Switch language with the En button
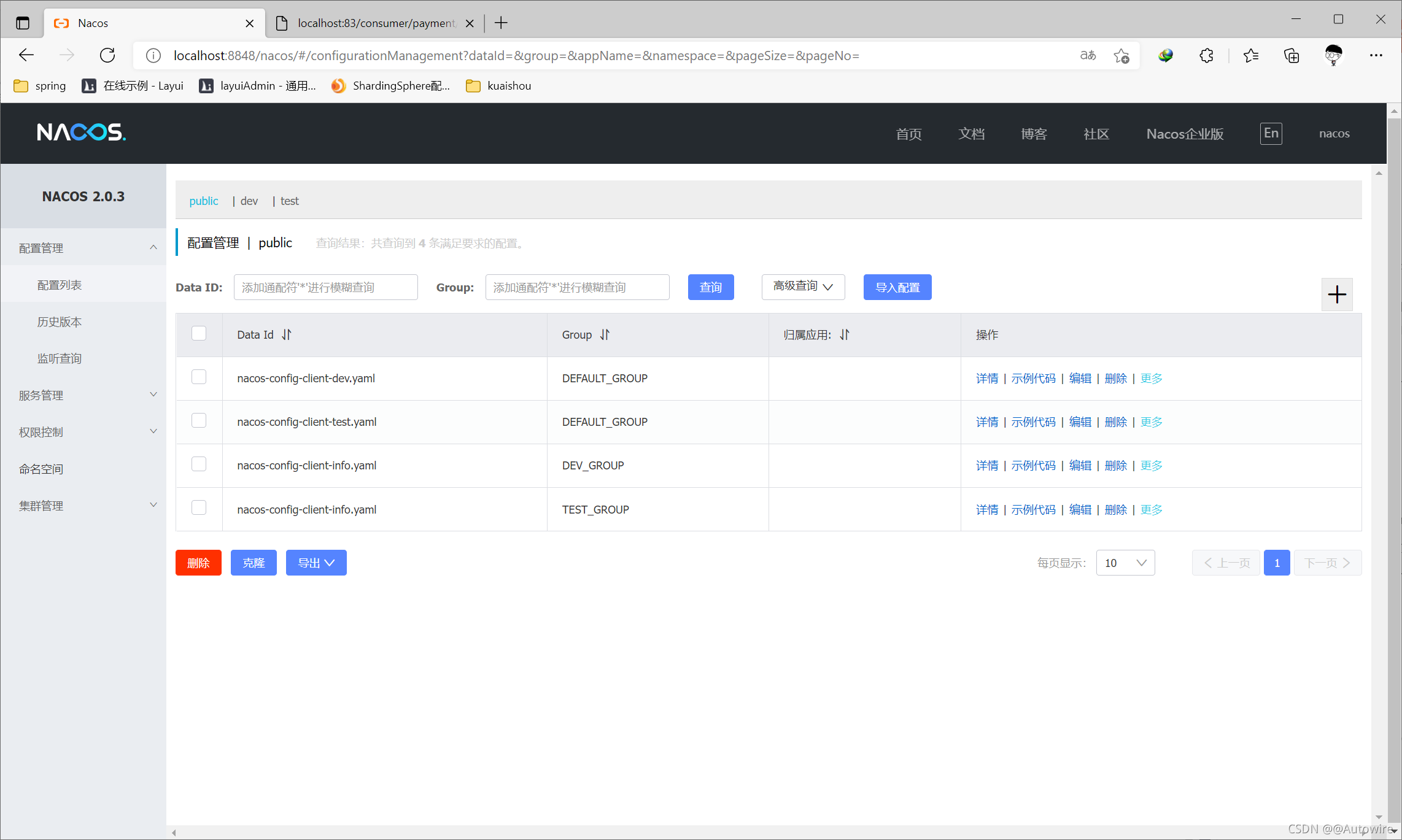The image size is (1402, 840). [1271, 134]
